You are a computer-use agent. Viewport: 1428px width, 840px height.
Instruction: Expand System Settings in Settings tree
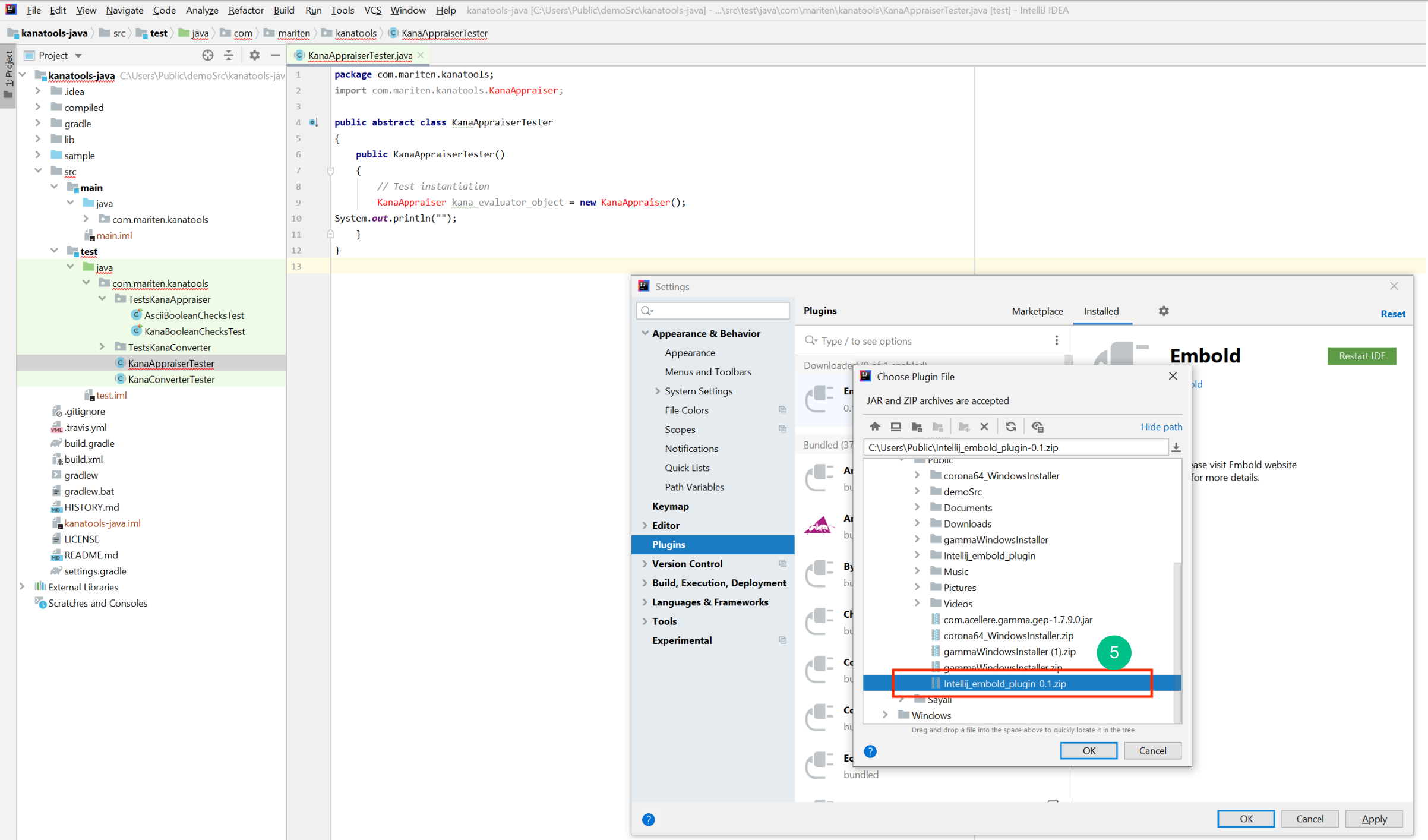658,391
